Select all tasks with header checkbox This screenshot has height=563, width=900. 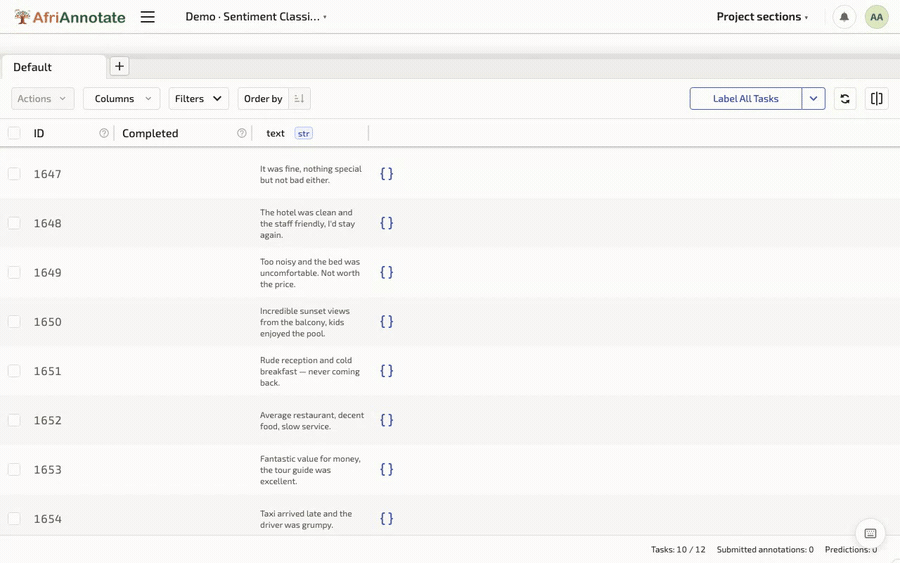coord(14,133)
